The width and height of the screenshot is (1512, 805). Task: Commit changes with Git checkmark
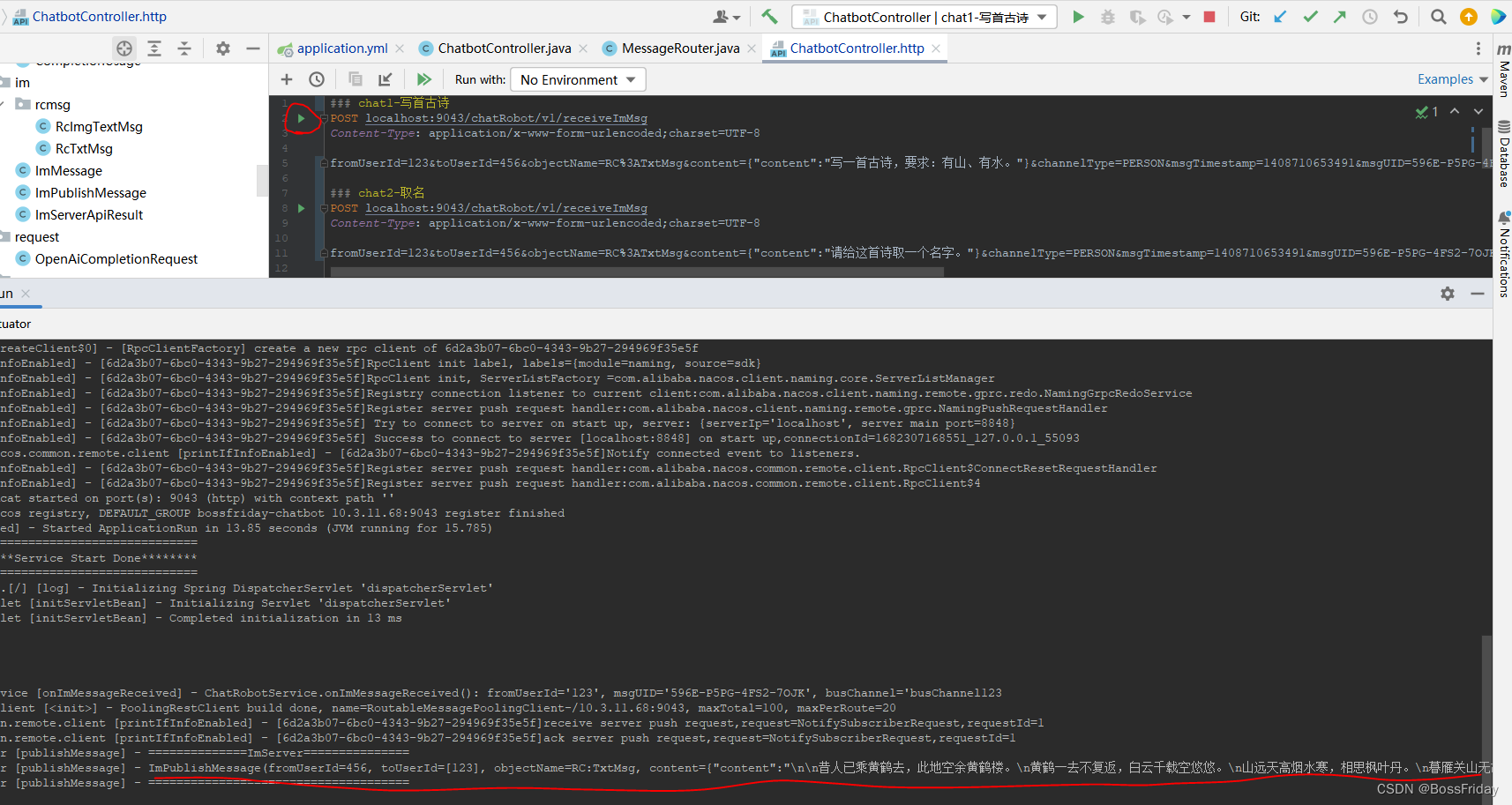click(x=1310, y=17)
